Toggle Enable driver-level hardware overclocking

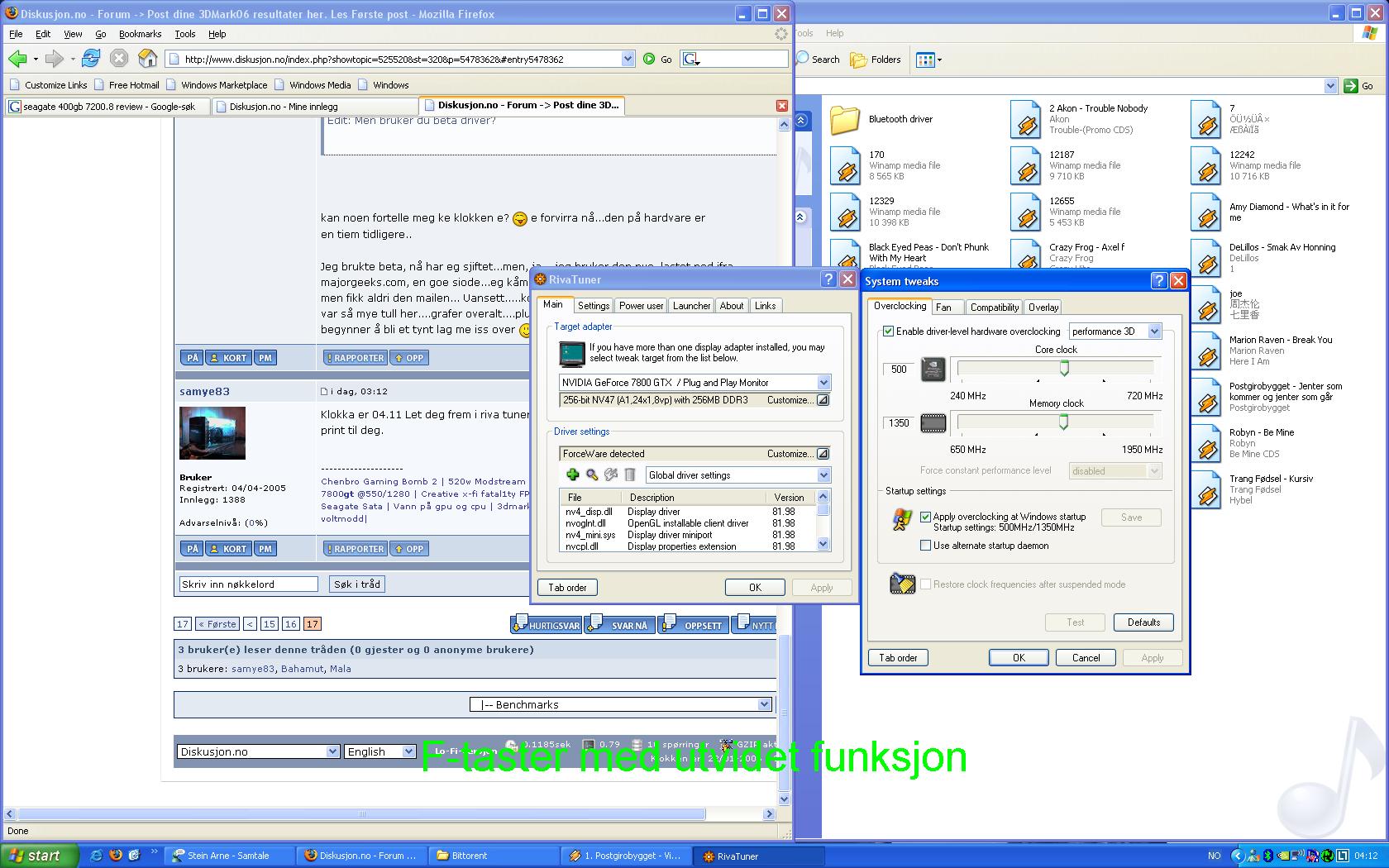(889, 331)
